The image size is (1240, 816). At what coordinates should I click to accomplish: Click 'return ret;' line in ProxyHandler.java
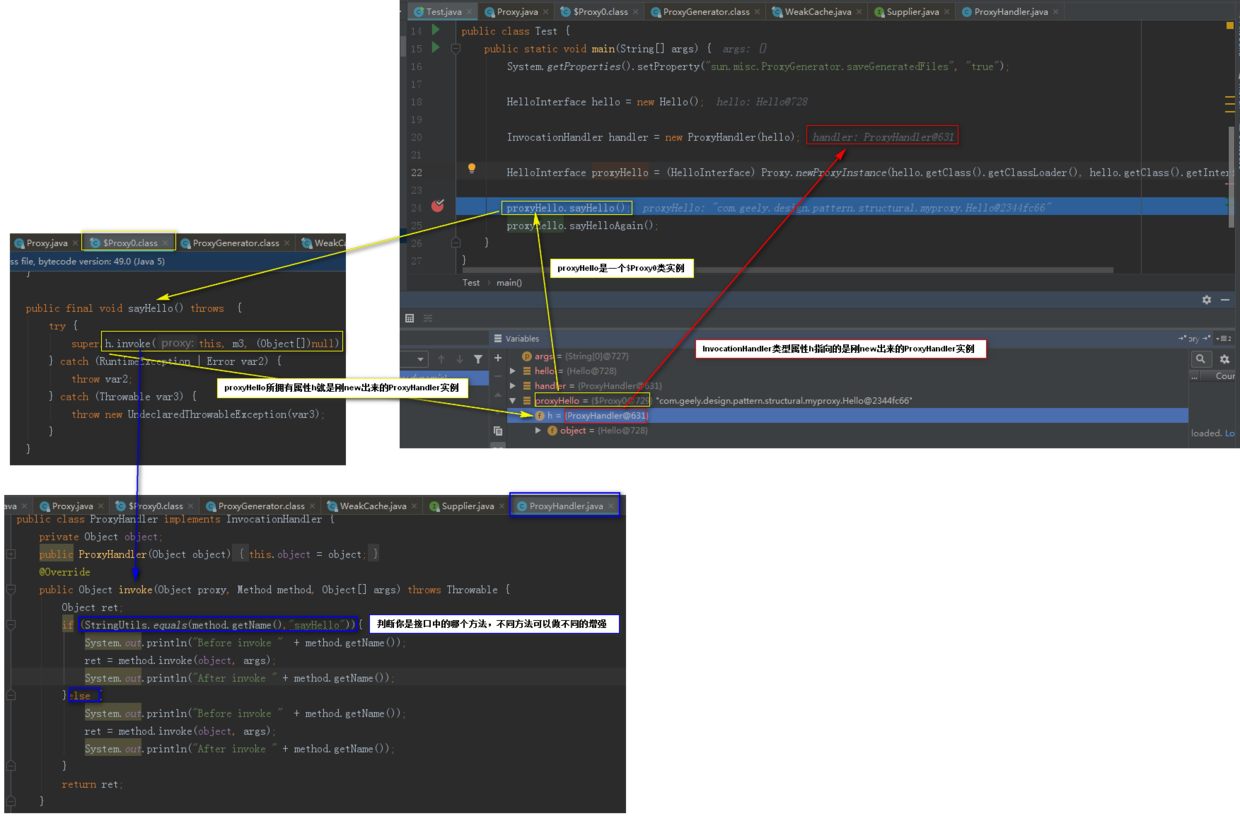[x=91, y=784]
